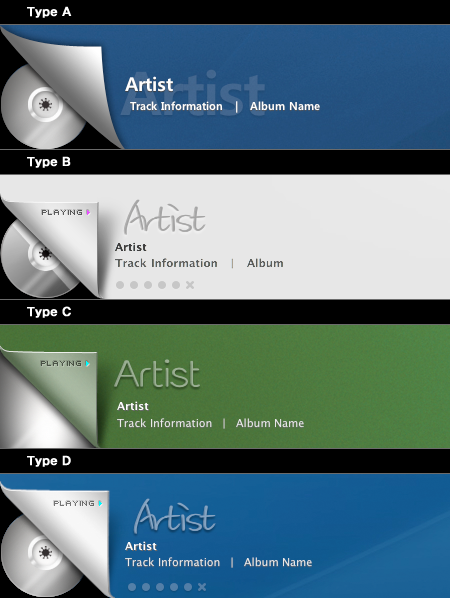Image resolution: width=450 pixels, height=598 pixels.
Task: Select the first rating dot in Type B
Action: [x=120, y=285]
